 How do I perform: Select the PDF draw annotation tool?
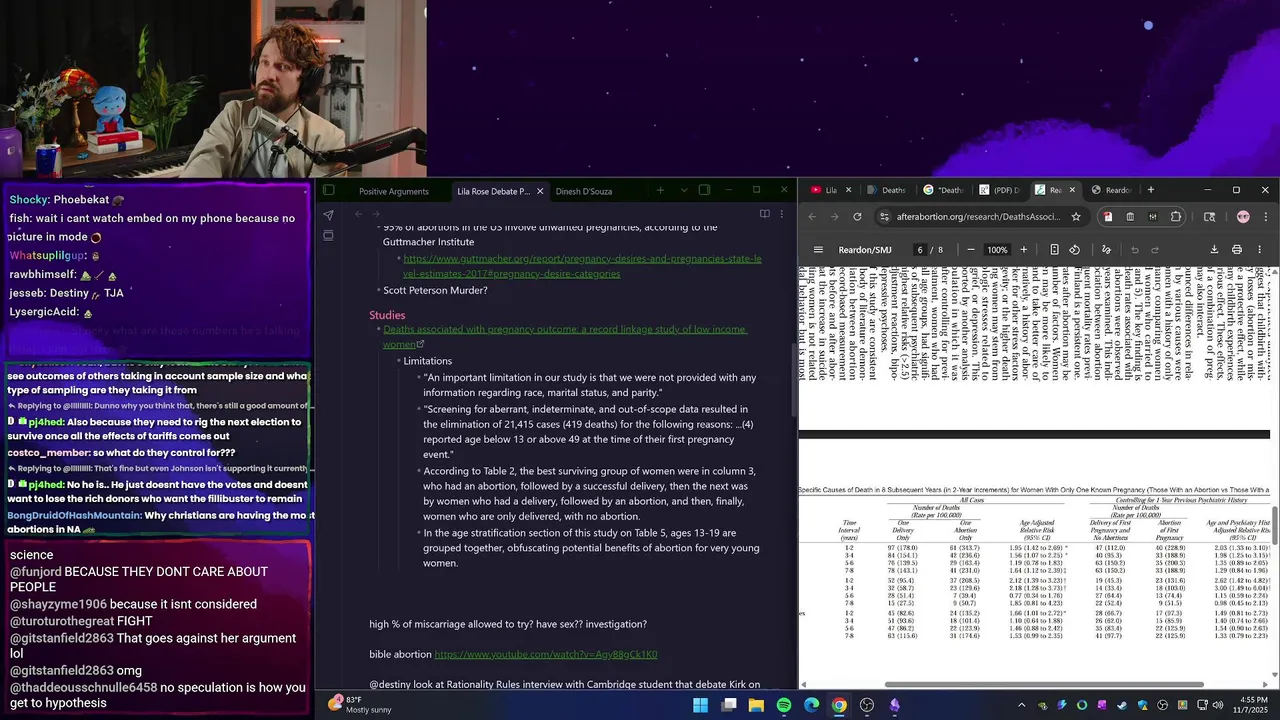click(1106, 249)
